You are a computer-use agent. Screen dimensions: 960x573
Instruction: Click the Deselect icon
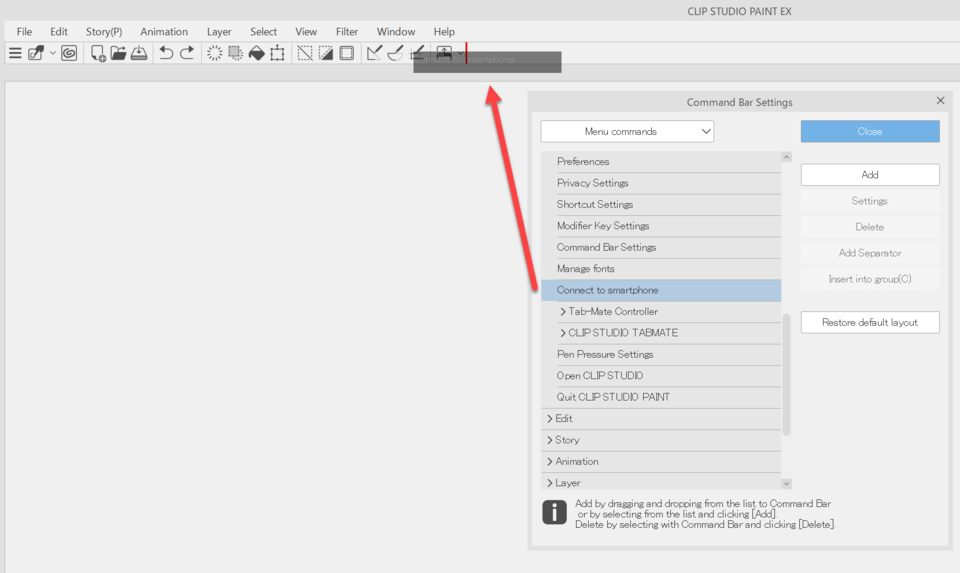point(305,53)
